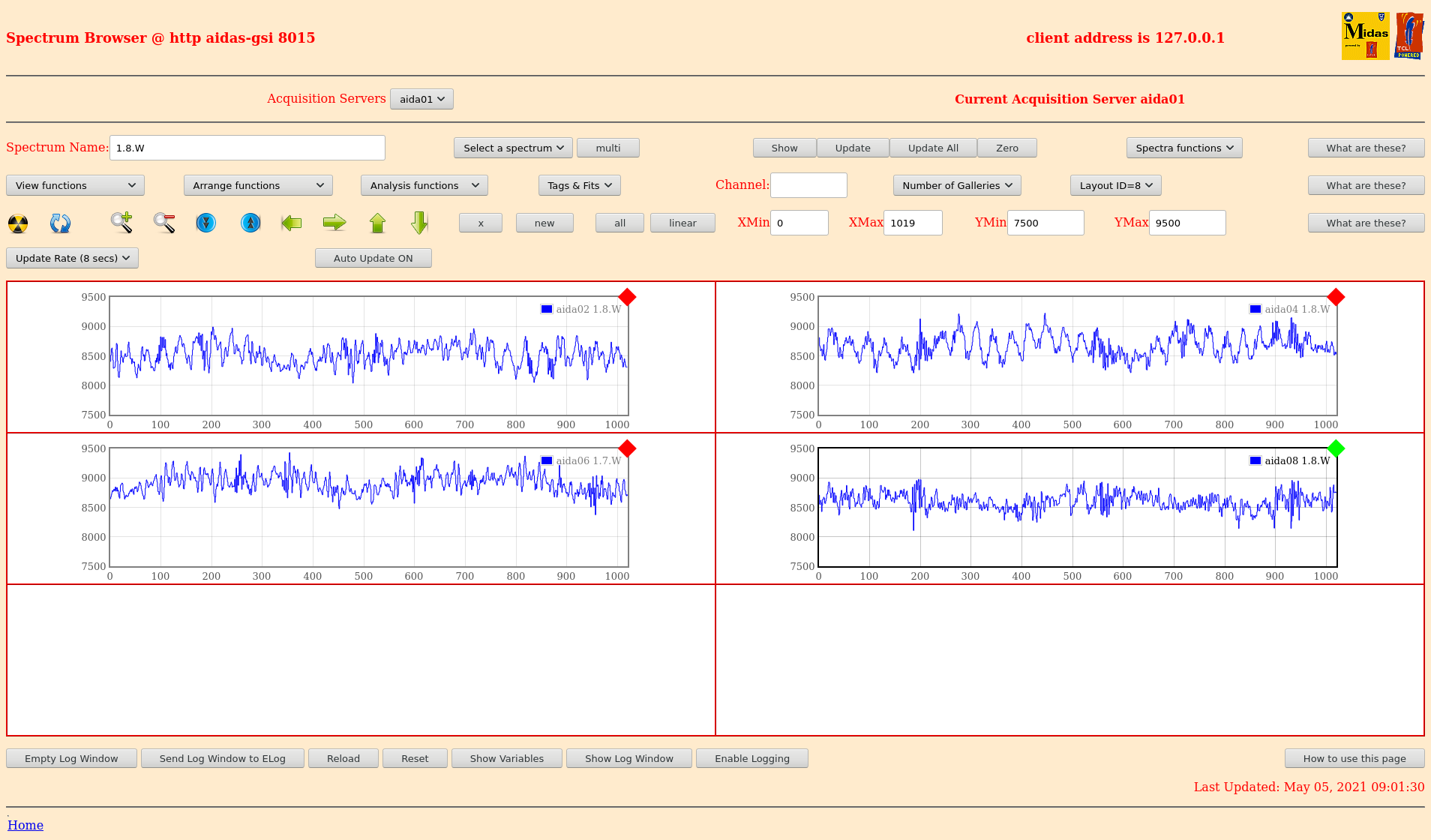Click the blue refresh arrows icon

pyautogui.click(x=60, y=223)
